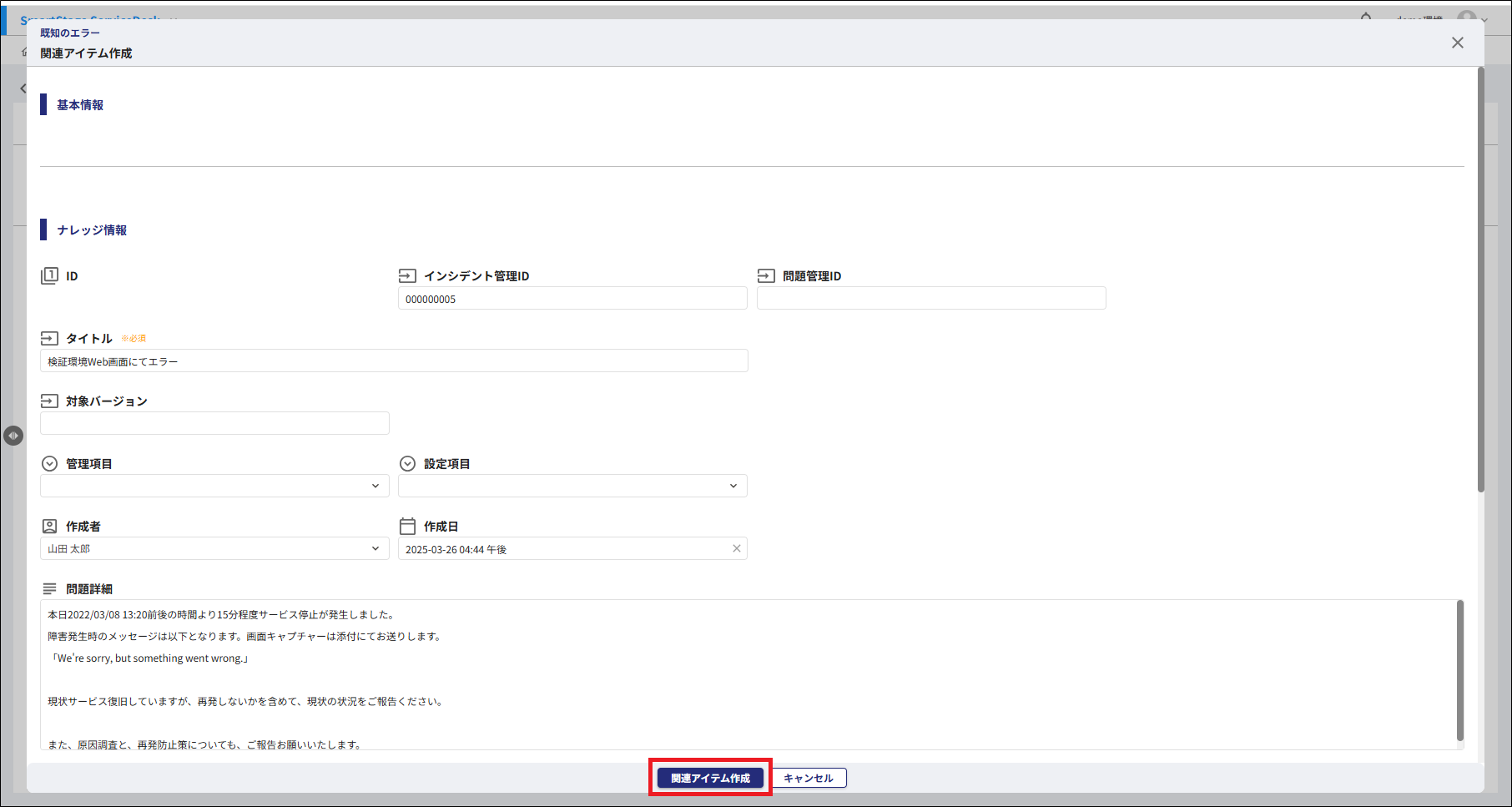Image resolution: width=1512 pixels, height=807 pixels.
Task: Toggle the left side panel handle
Action: pyautogui.click(x=13, y=436)
